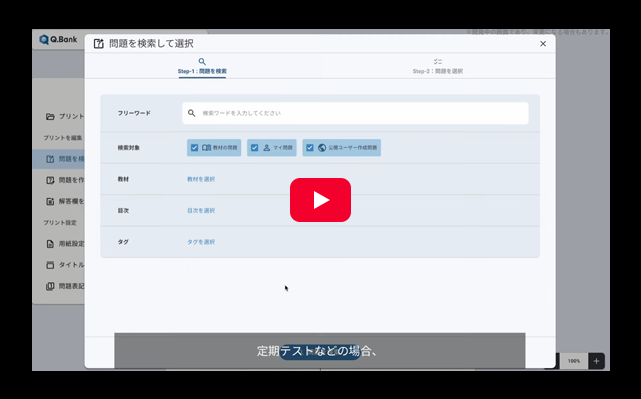641x399 pixels.
Task: Click the Step-2 checklist icon
Action: (x=438, y=62)
